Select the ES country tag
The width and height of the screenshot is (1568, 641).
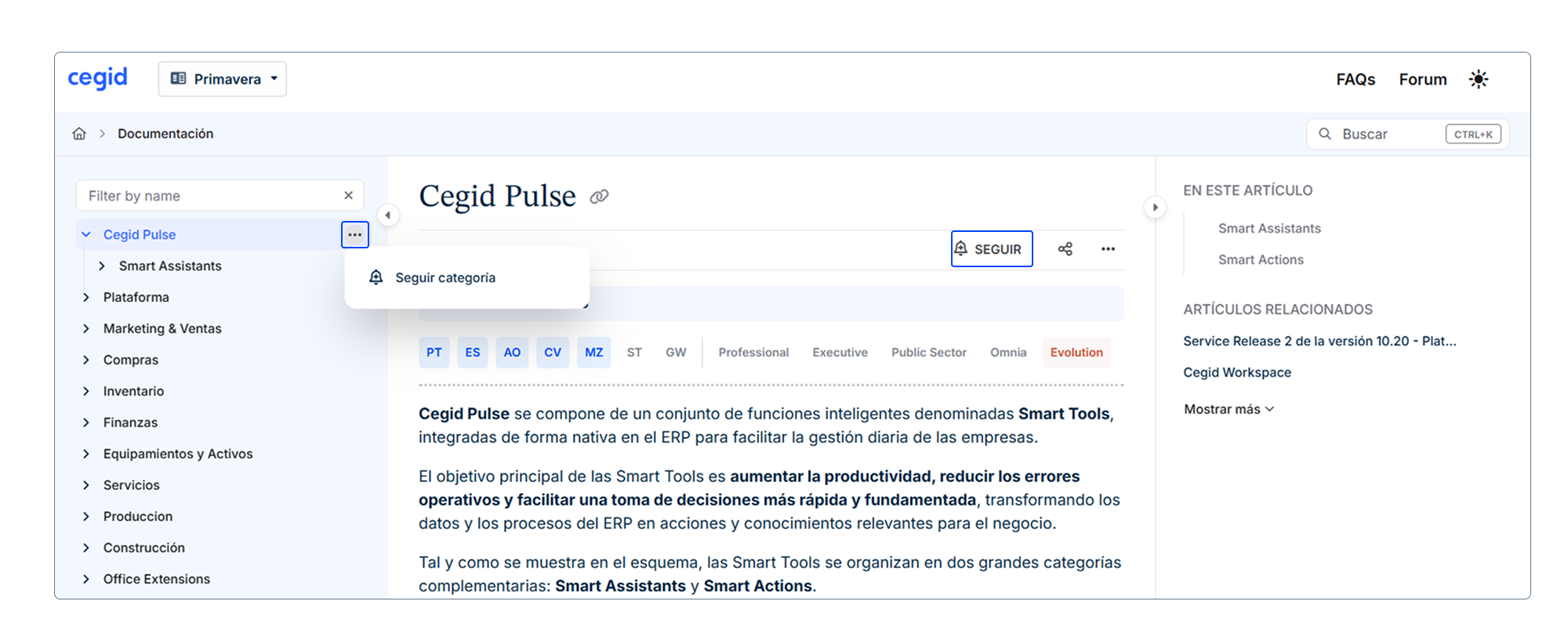(x=473, y=353)
